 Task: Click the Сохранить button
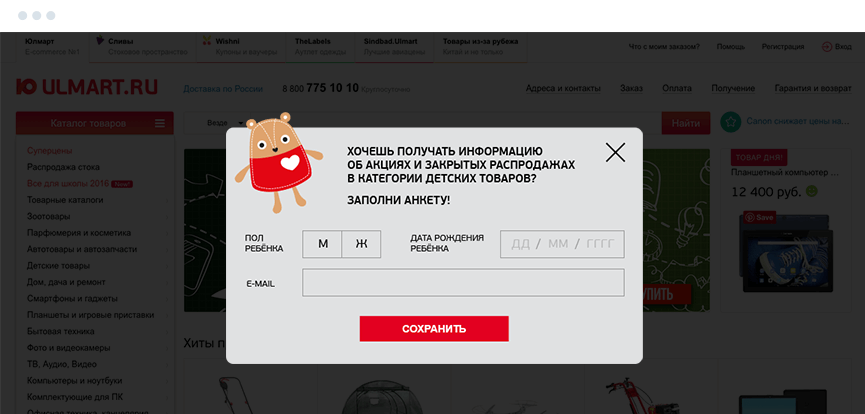coord(434,329)
